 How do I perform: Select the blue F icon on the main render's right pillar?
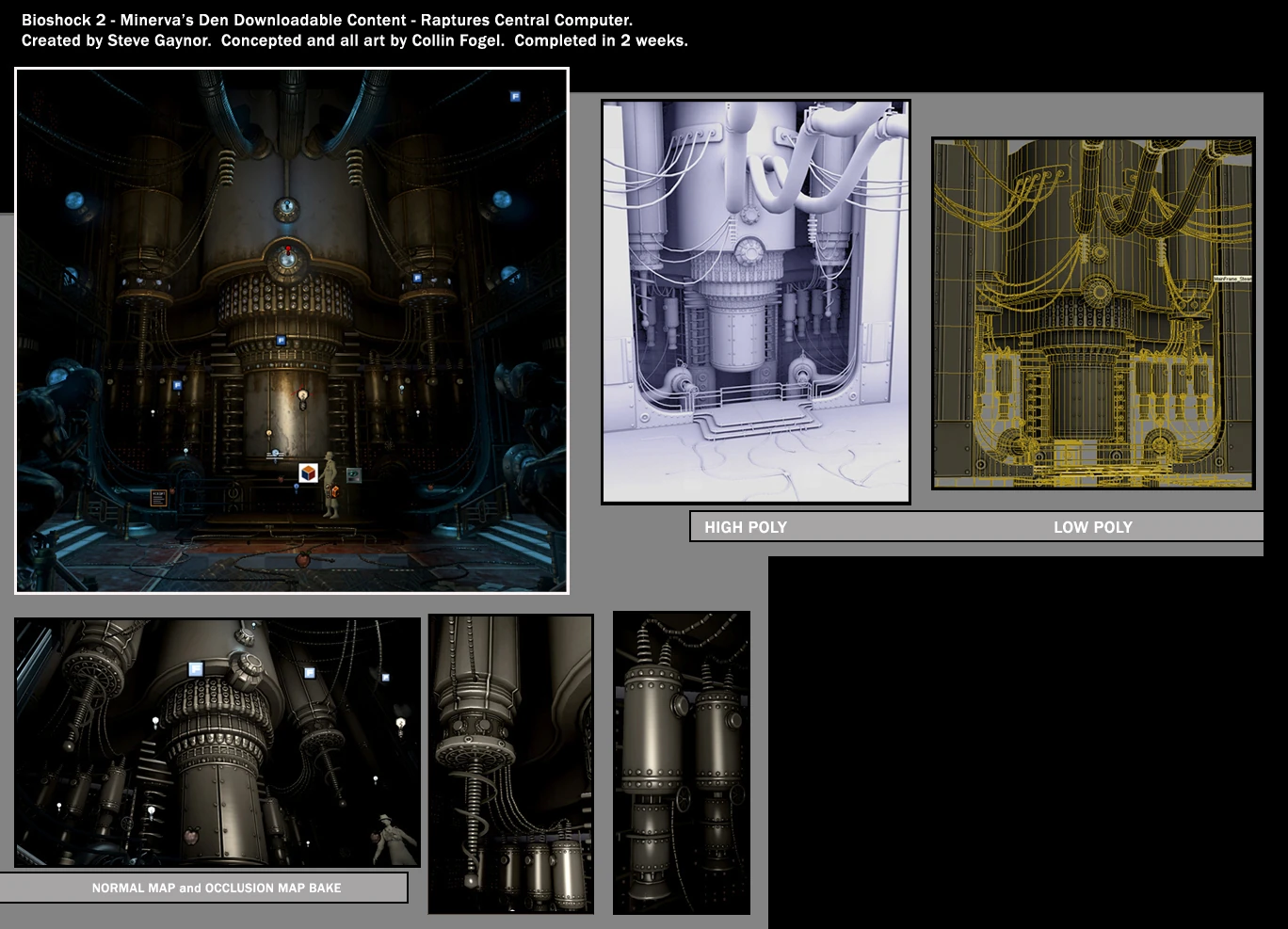(417, 278)
